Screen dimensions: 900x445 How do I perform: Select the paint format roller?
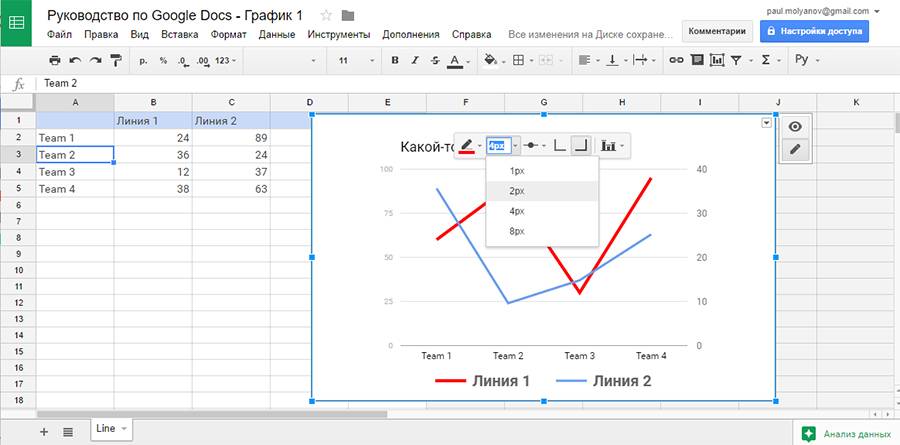click(x=116, y=60)
